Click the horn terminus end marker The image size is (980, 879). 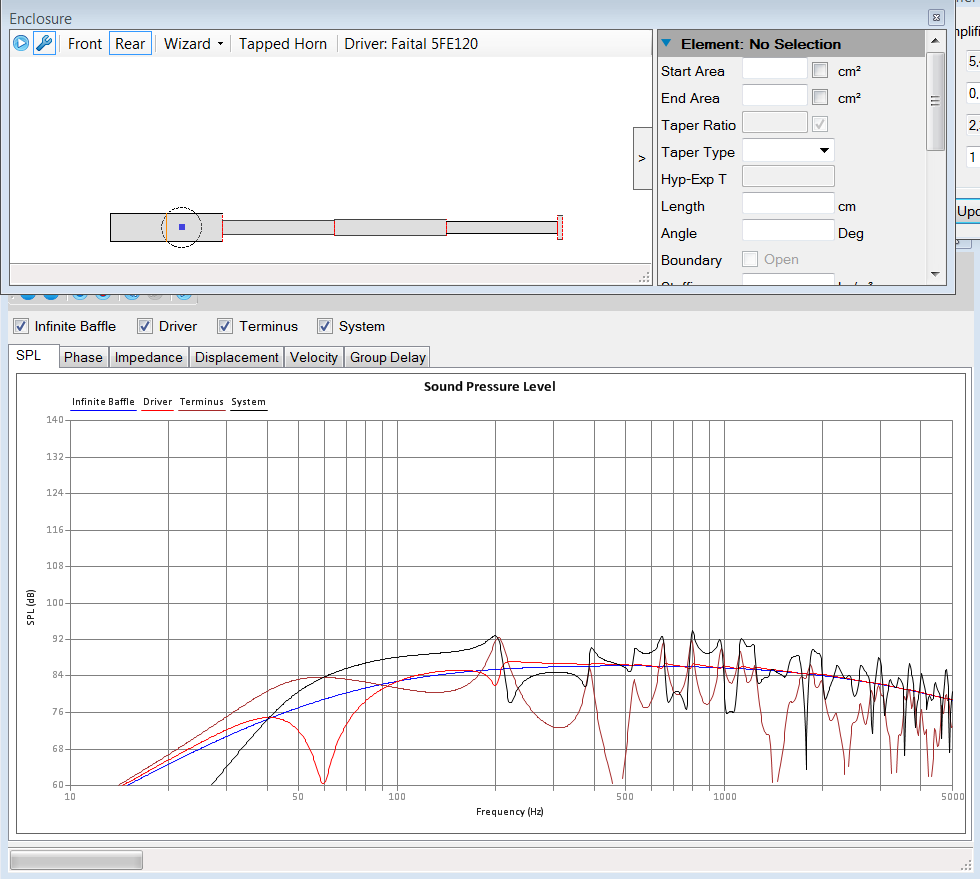560,228
